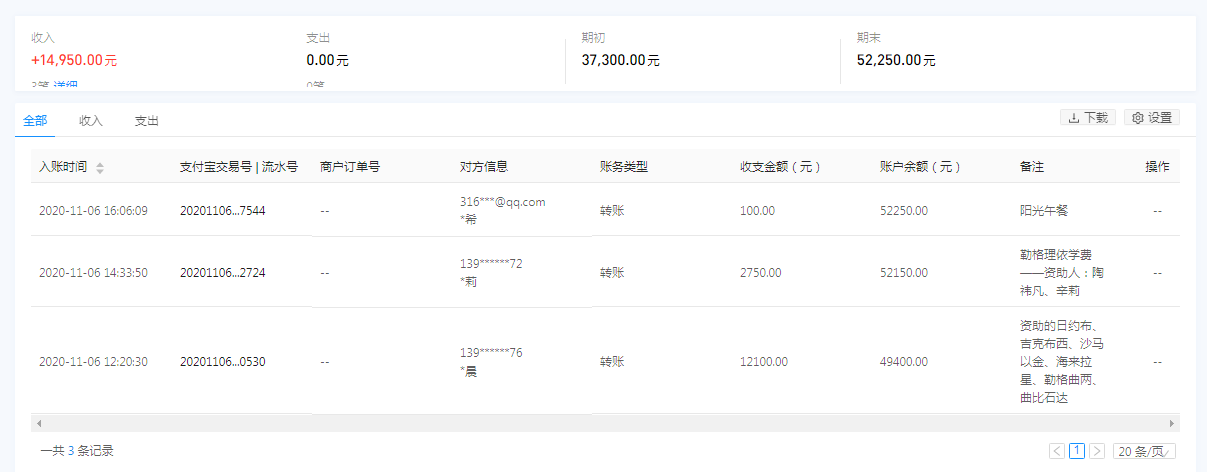Click the gear icon in 设置 button

pos(1137,118)
